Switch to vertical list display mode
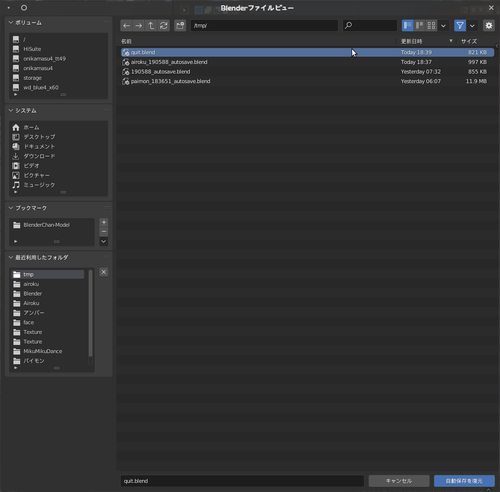Image resolution: width=500 pixels, height=492 pixels. point(407,25)
